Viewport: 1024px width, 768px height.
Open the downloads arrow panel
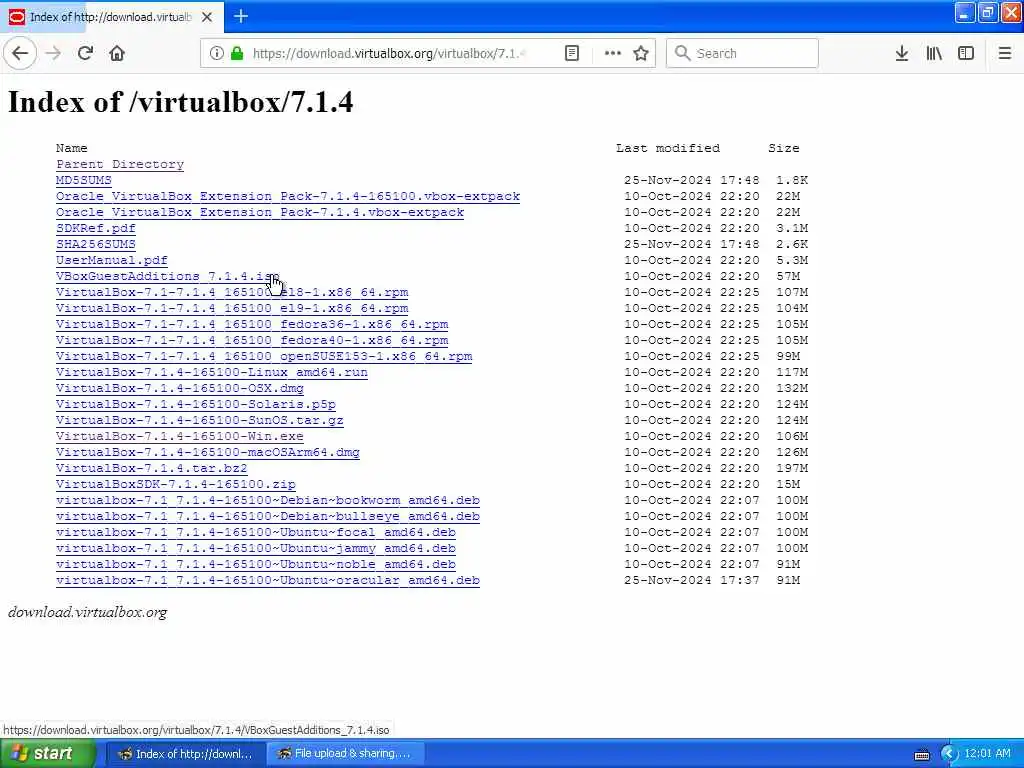point(902,54)
